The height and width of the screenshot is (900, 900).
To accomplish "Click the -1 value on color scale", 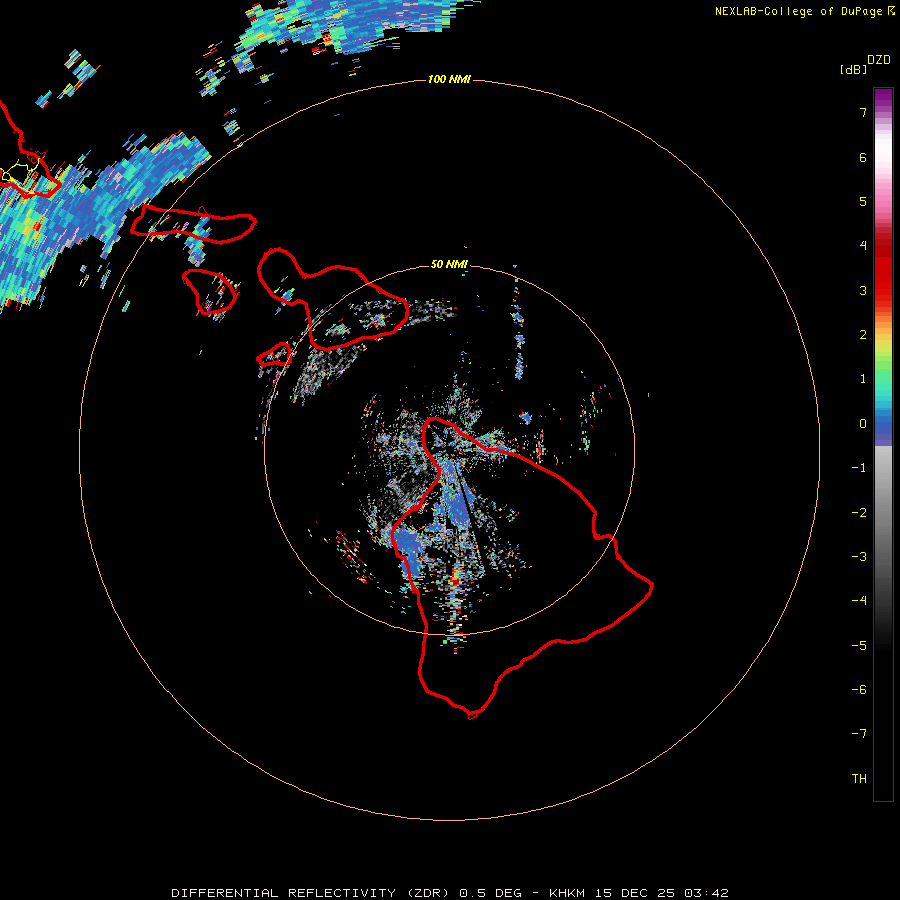I will [x=859, y=468].
